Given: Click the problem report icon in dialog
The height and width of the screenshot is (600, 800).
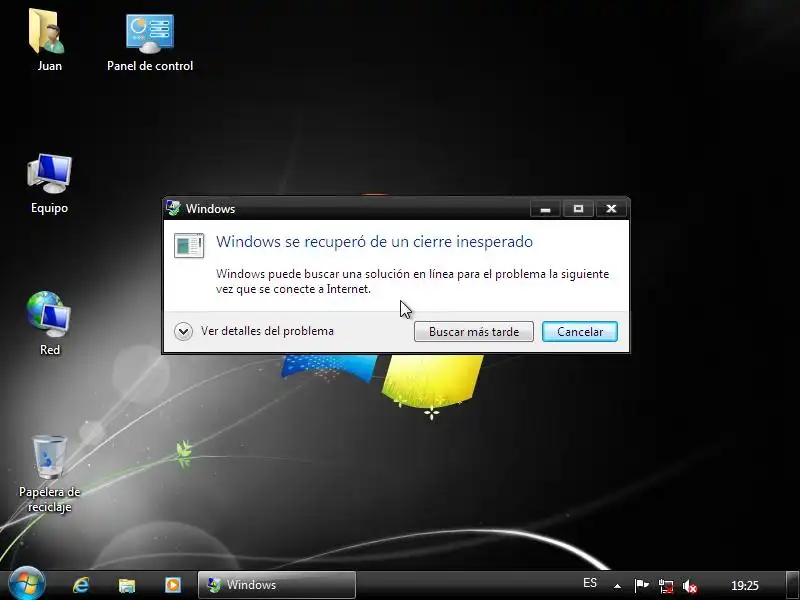Looking at the screenshot, I should 189,245.
